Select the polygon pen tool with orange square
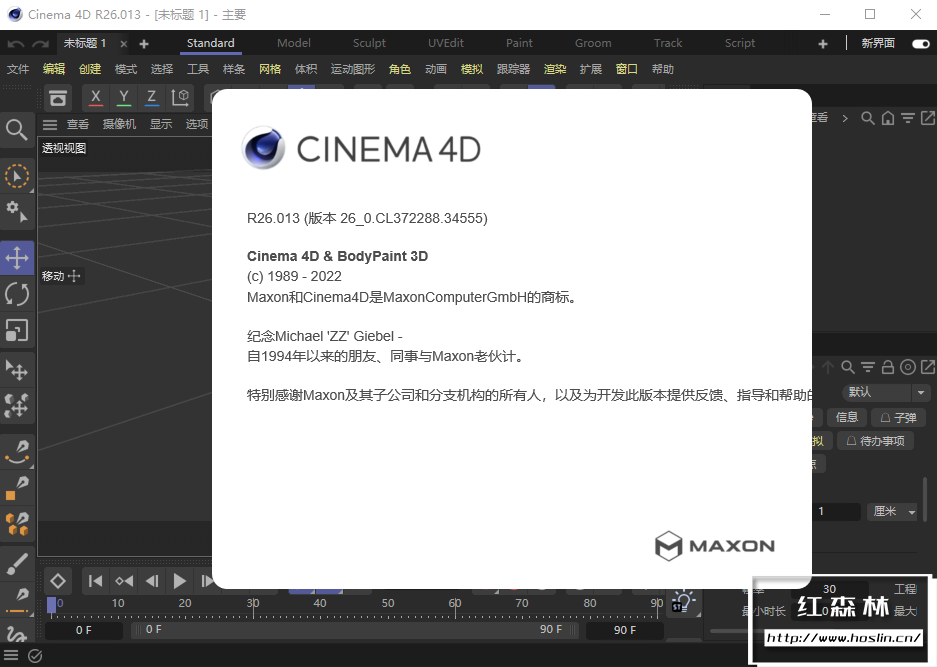Screen dimensions: 937x667 [17, 488]
